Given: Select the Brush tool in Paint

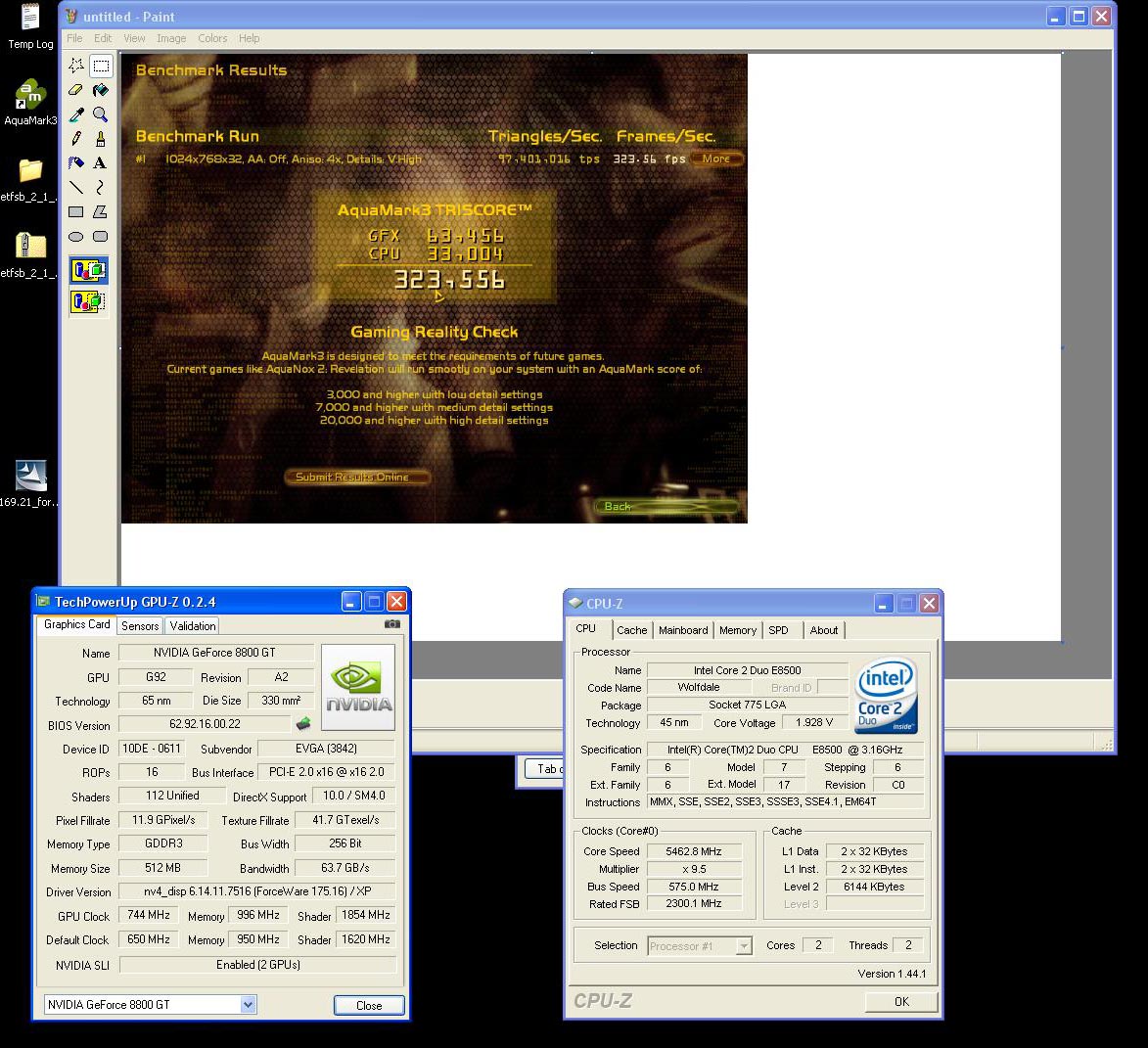Looking at the screenshot, I should 101,138.
